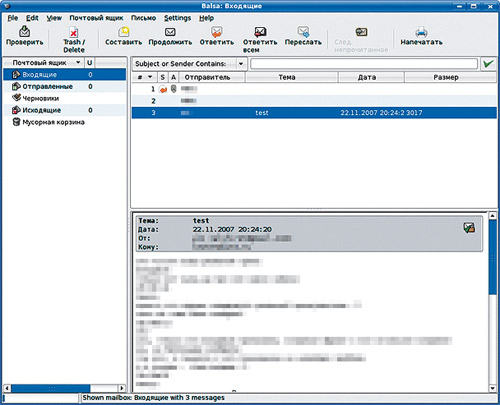
Task: Click the Входящие folder icon
Action: pos(16,74)
